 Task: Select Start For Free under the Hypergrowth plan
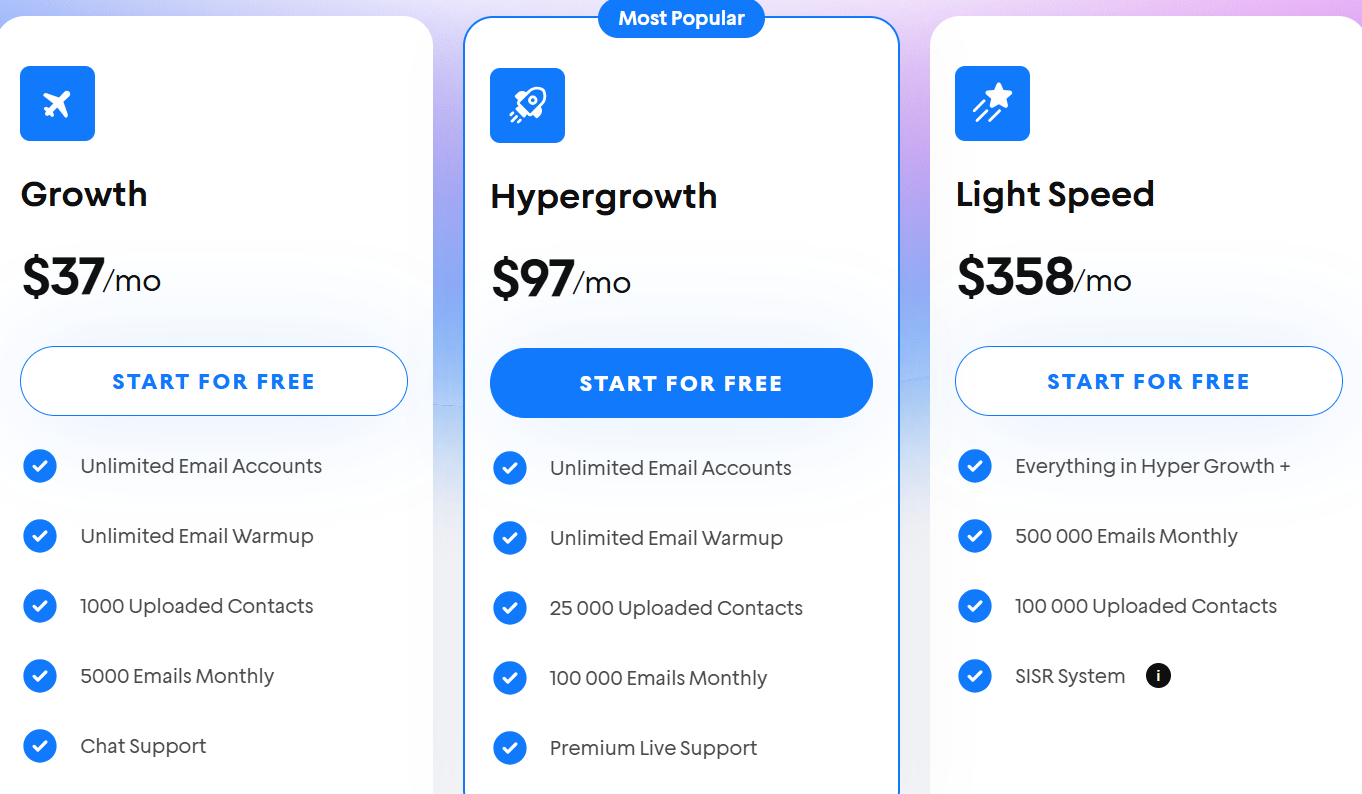click(681, 383)
